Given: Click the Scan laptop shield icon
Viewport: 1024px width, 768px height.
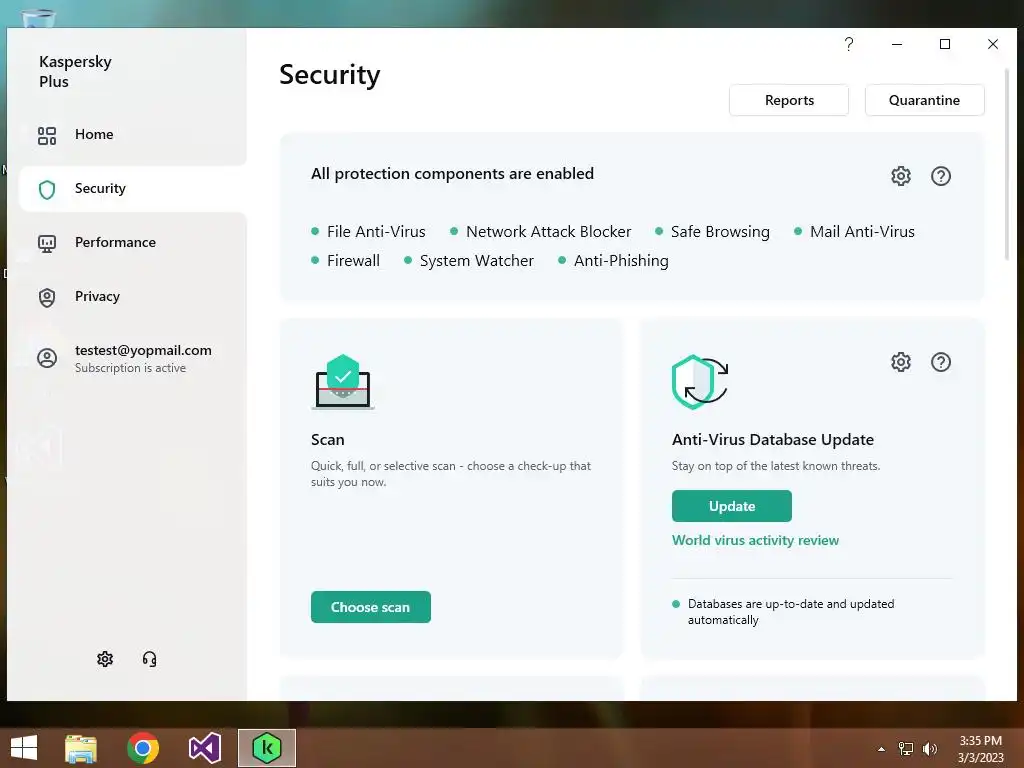Looking at the screenshot, I should [x=343, y=382].
